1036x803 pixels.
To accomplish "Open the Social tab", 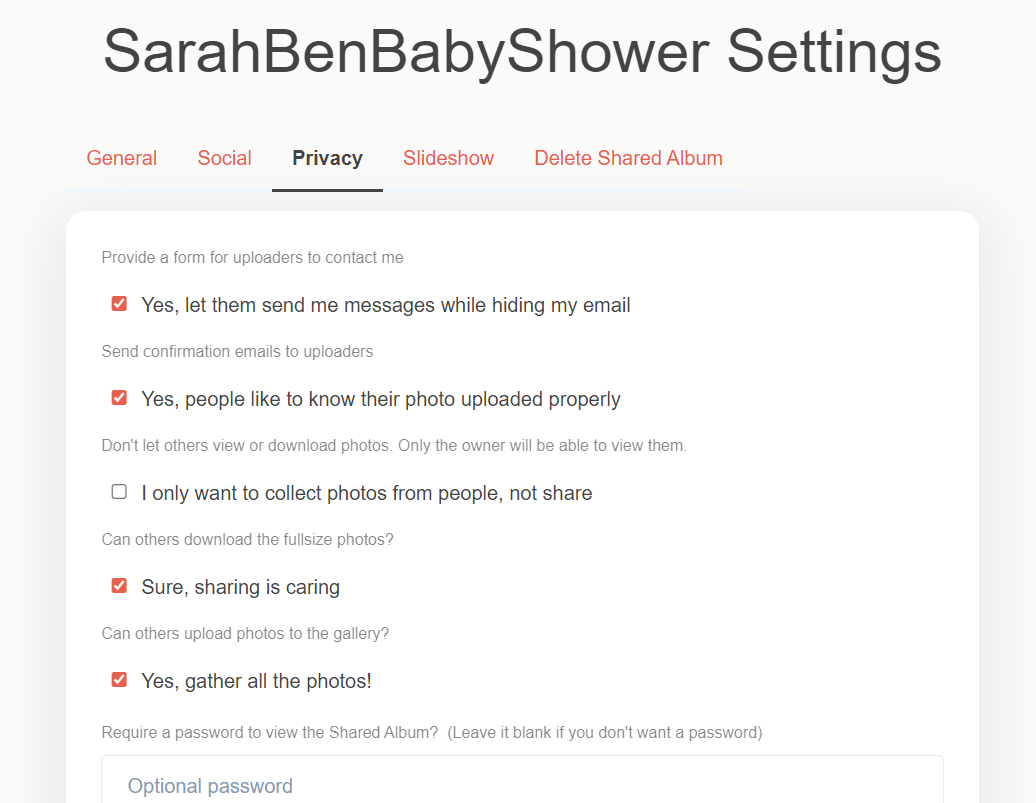I will pyautogui.click(x=224, y=158).
